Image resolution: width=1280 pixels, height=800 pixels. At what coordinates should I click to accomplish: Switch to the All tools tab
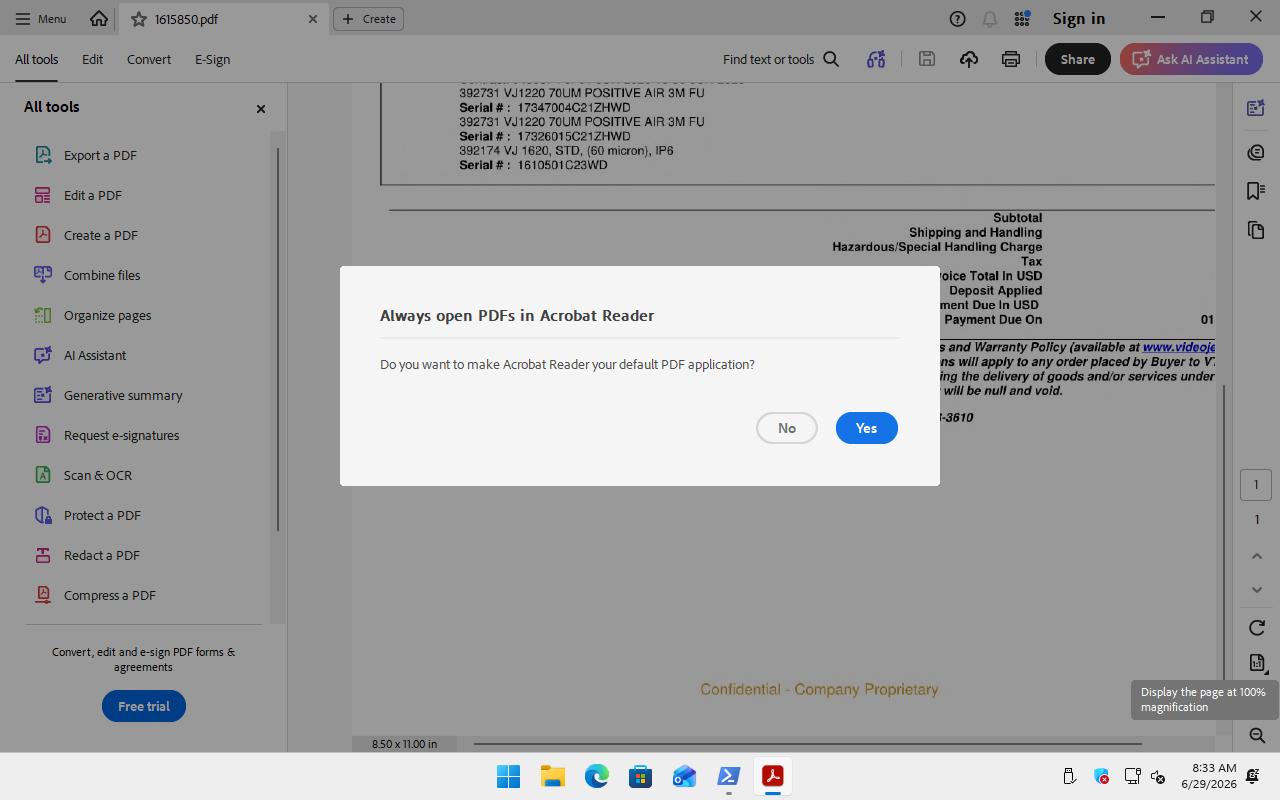click(x=36, y=59)
